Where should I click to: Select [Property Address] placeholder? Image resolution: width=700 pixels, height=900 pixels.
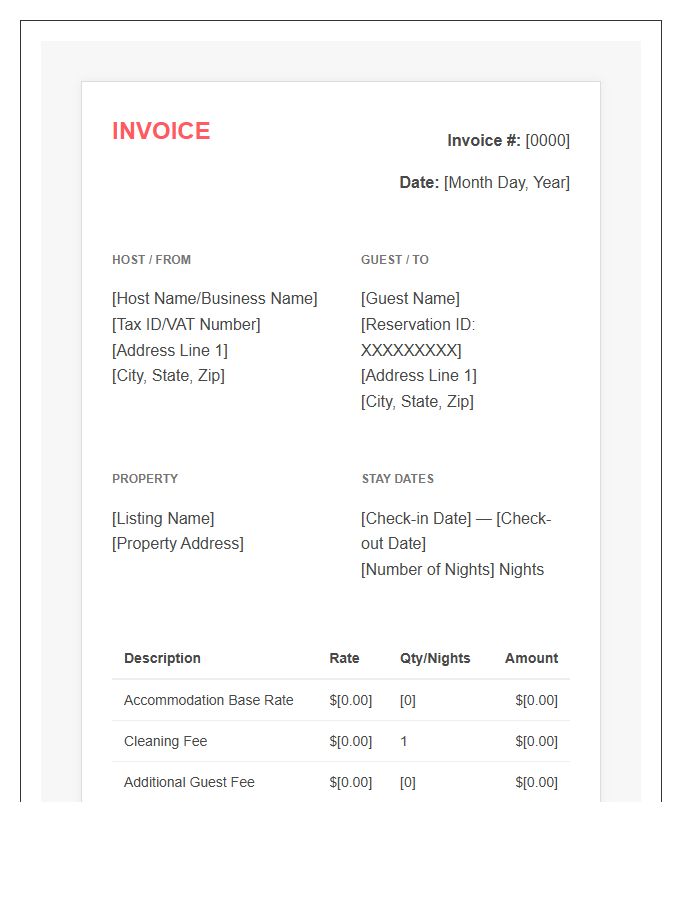(x=178, y=544)
